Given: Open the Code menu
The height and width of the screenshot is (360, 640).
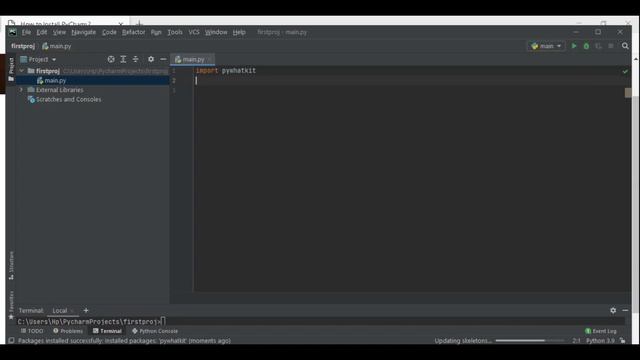Looking at the screenshot, I should point(109,32).
